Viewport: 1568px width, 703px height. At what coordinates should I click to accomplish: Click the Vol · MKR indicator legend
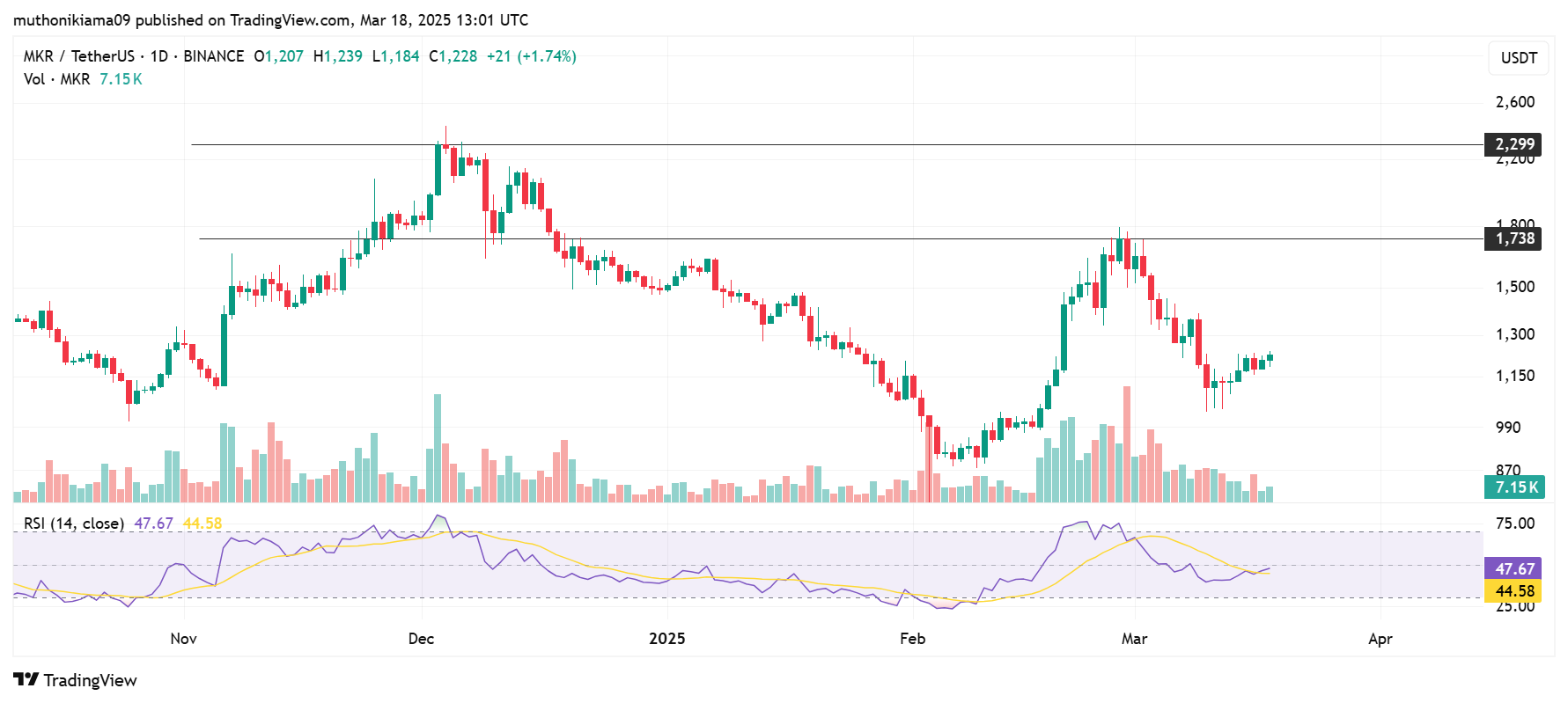point(56,79)
